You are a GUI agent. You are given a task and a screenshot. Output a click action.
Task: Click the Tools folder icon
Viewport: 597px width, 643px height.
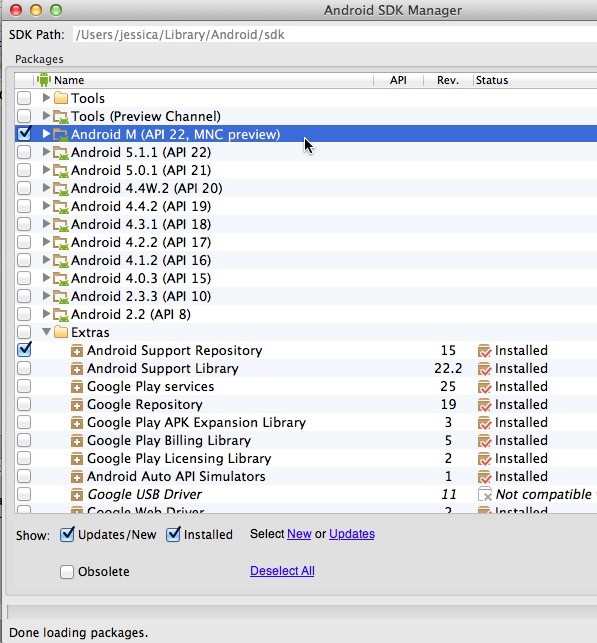[x=61, y=98]
